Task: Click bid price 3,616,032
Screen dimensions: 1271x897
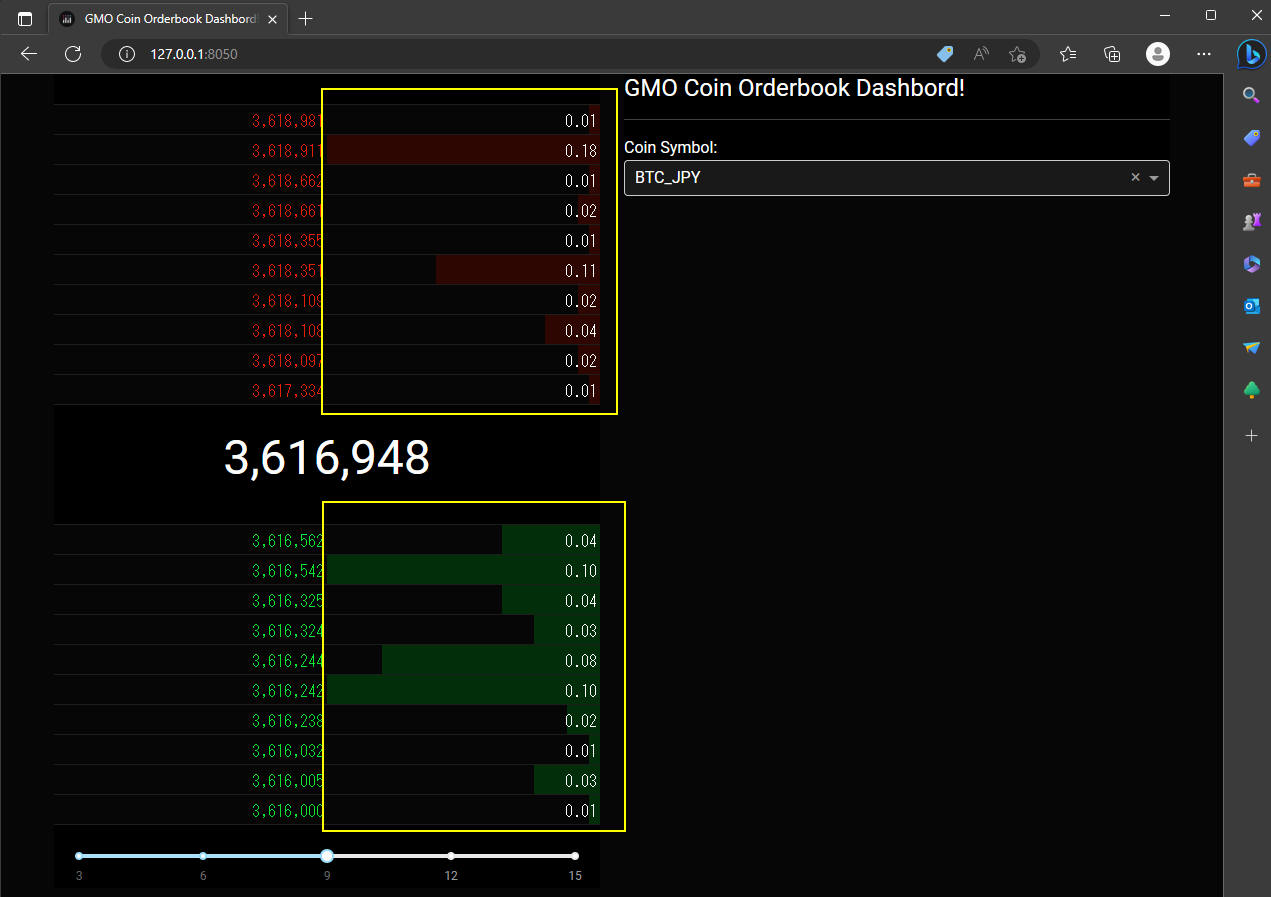Action: point(288,751)
